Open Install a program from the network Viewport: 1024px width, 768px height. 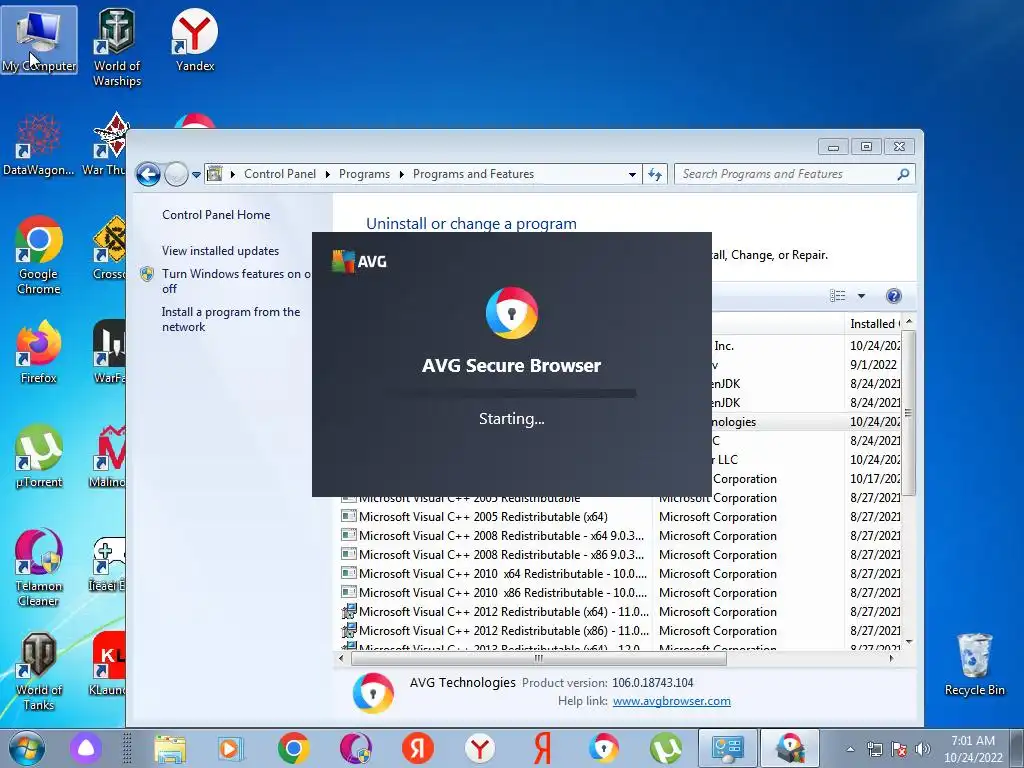pyautogui.click(x=231, y=319)
